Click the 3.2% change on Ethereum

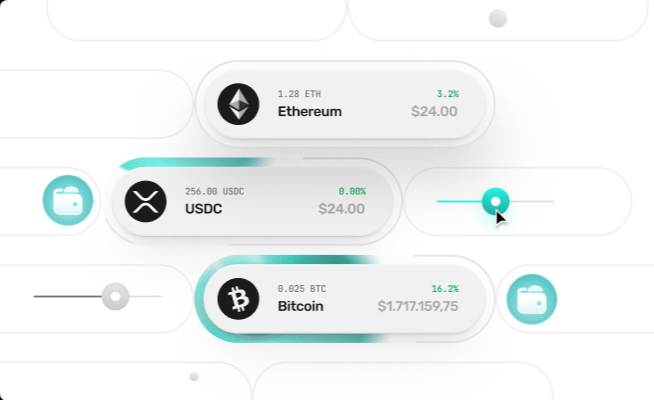447,94
